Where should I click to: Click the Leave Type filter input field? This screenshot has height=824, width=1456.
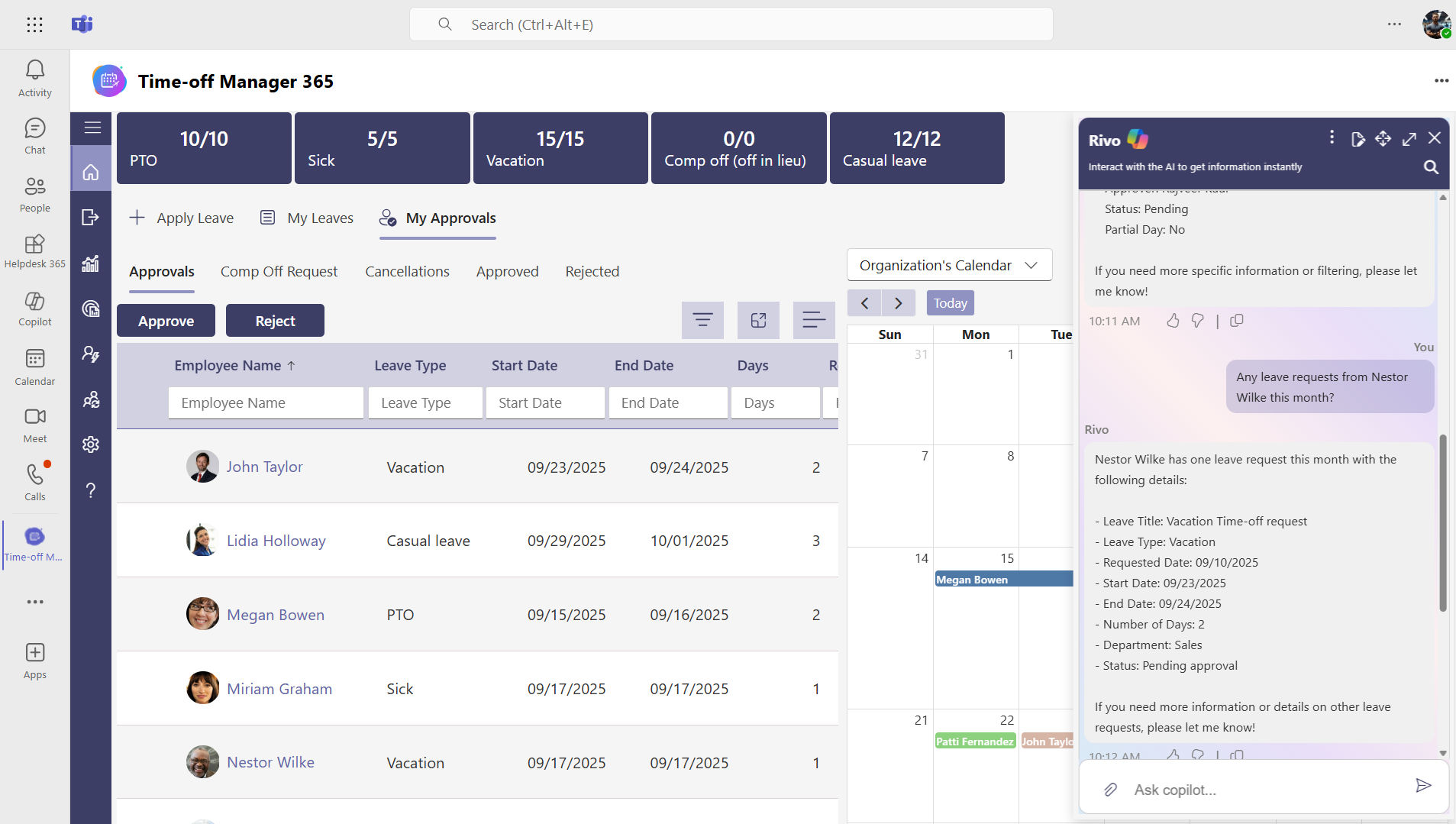[x=425, y=402]
